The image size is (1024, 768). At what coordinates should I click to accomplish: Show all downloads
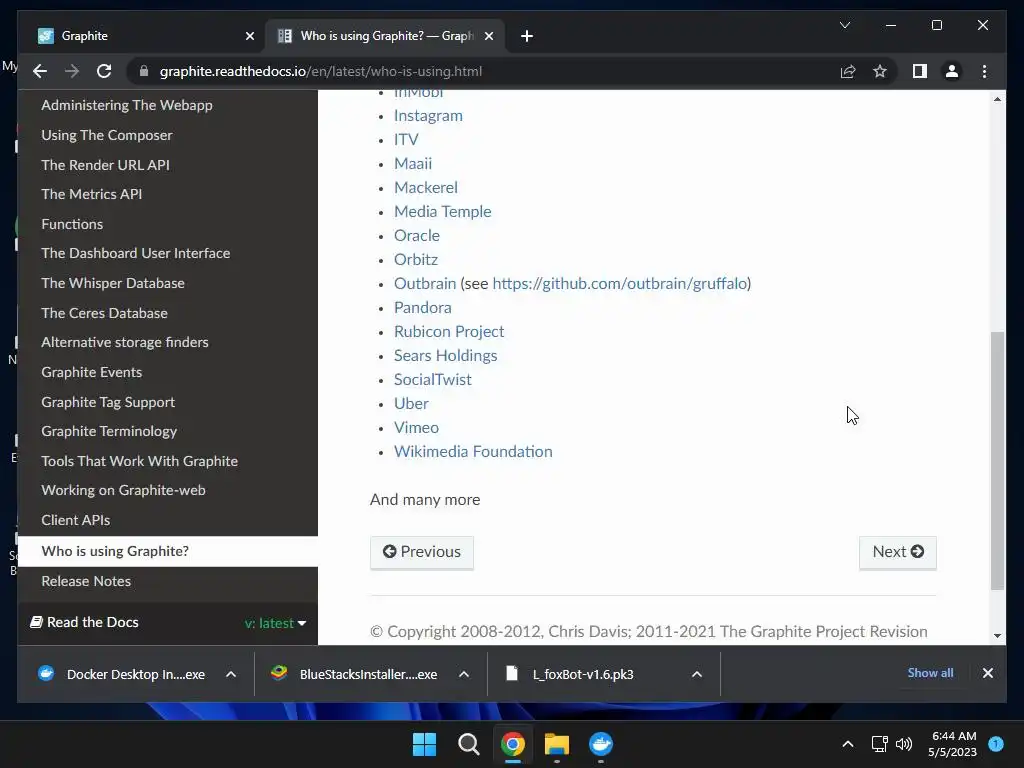pos(930,673)
